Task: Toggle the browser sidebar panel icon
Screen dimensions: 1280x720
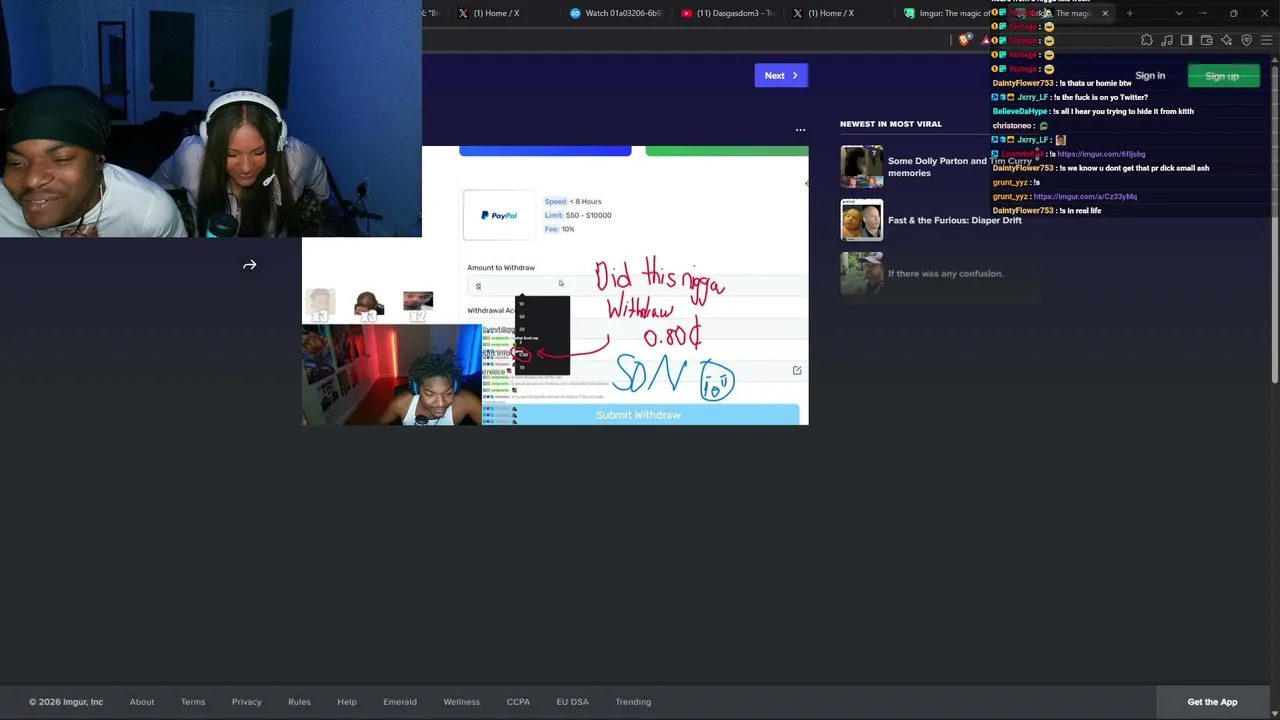Action: pyautogui.click(x=1186, y=40)
